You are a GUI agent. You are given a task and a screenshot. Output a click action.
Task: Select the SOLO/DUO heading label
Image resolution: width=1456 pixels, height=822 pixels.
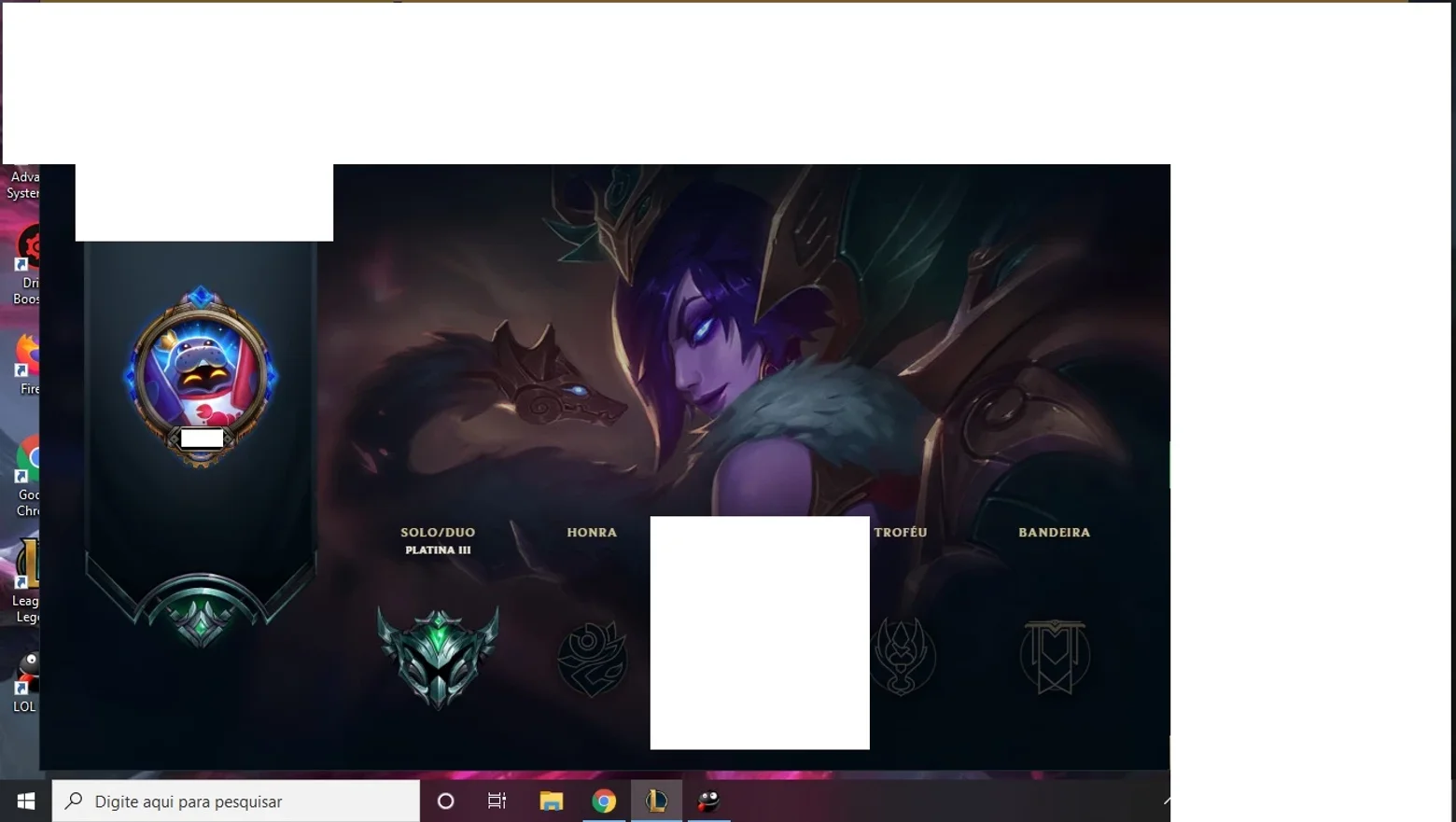click(438, 532)
